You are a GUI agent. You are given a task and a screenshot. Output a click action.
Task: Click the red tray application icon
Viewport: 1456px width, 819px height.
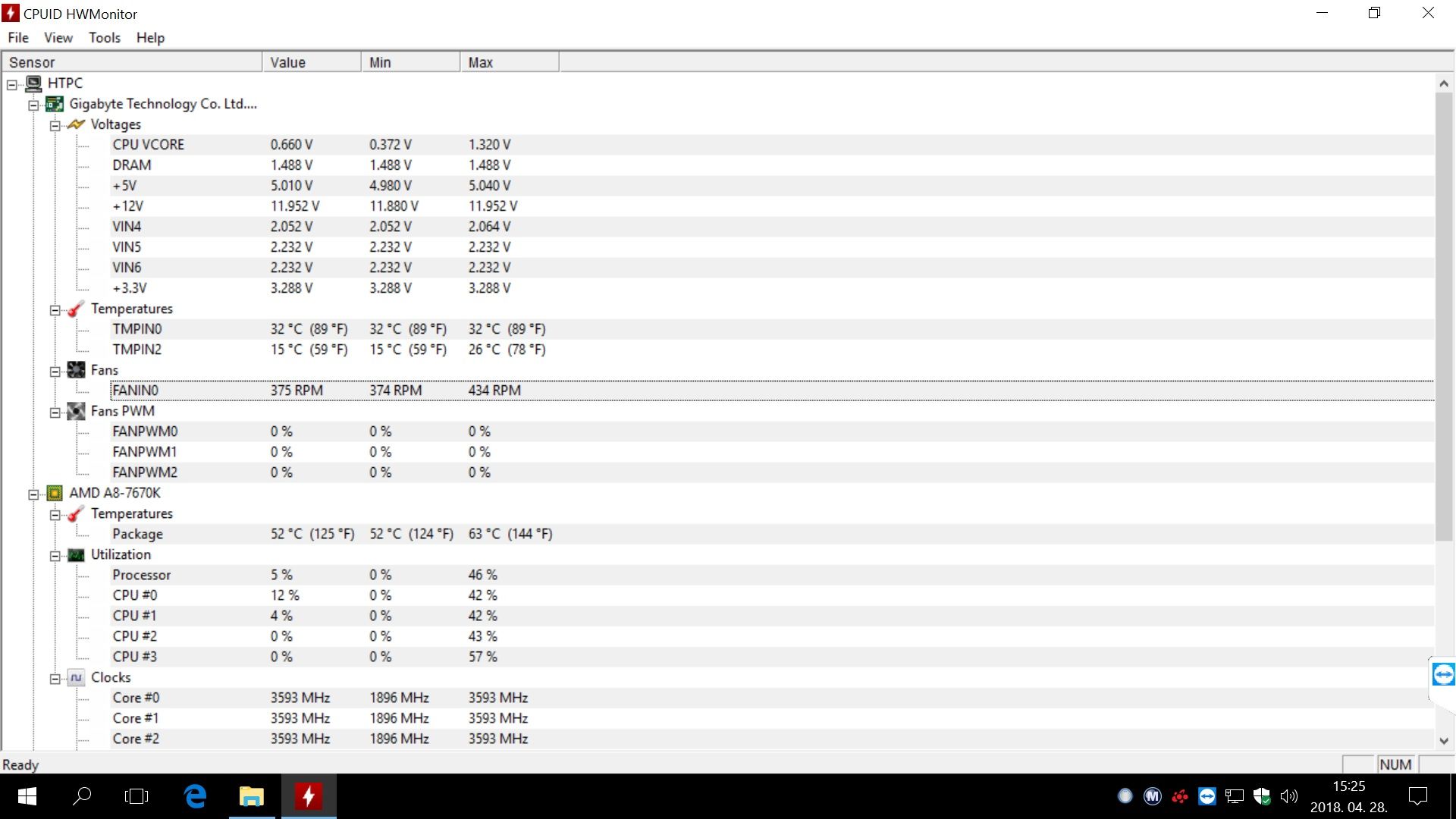point(1180,796)
